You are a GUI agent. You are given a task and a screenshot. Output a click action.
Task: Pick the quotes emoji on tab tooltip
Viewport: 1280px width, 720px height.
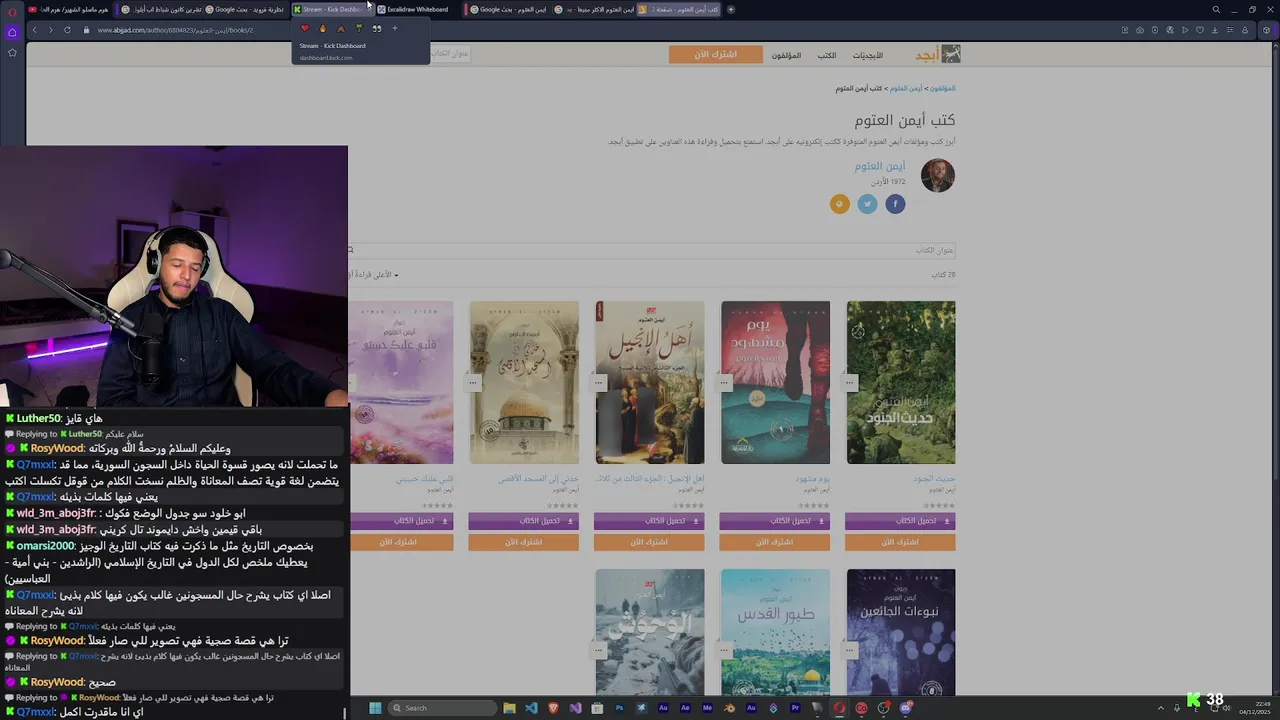coord(377,29)
